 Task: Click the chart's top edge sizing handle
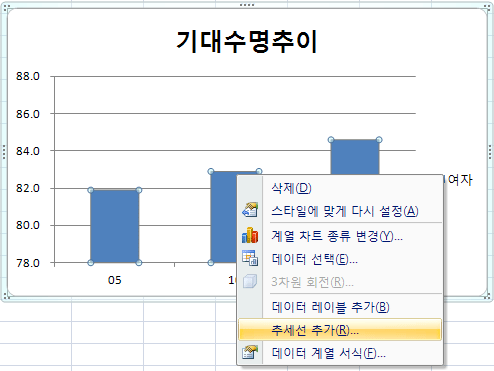coord(247,5)
